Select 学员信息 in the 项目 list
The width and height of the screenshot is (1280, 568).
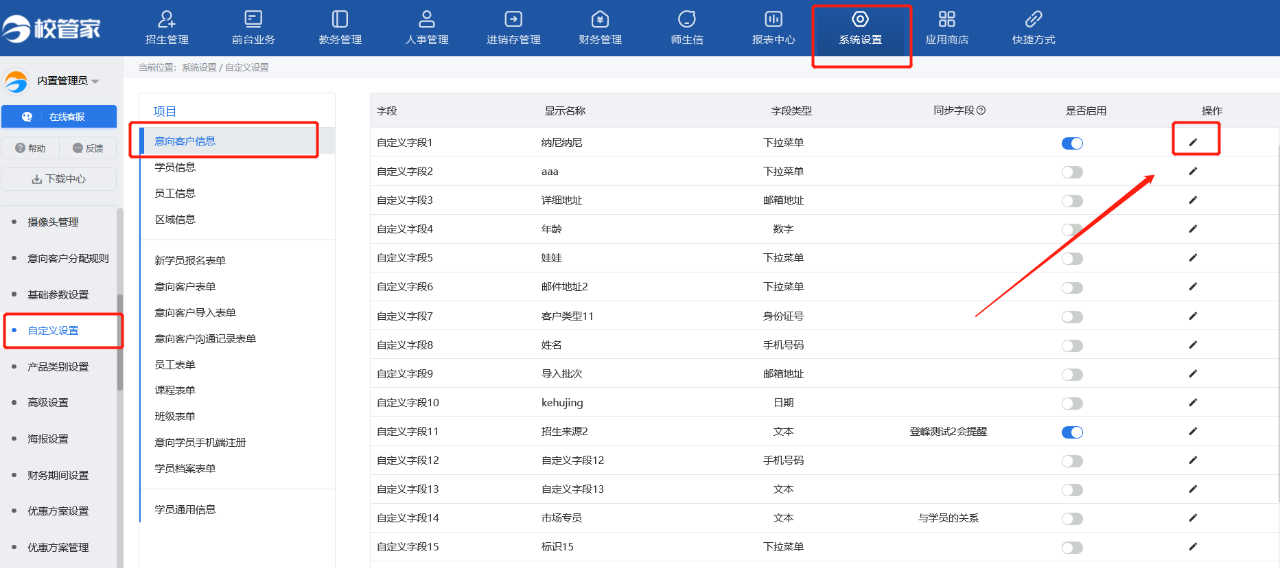[x=175, y=167]
